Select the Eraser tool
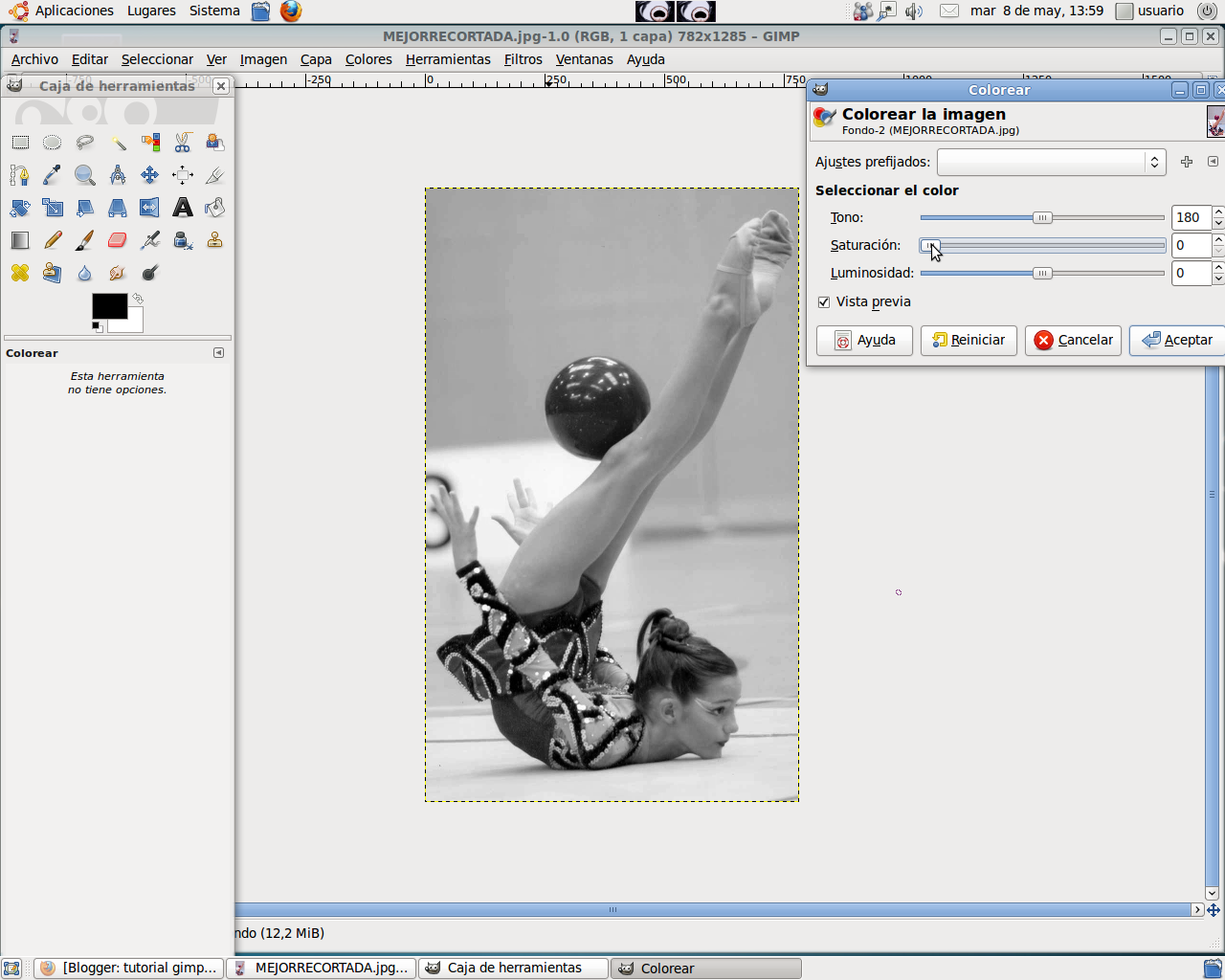The width and height of the screenshot is (1225, 980). 118,240
